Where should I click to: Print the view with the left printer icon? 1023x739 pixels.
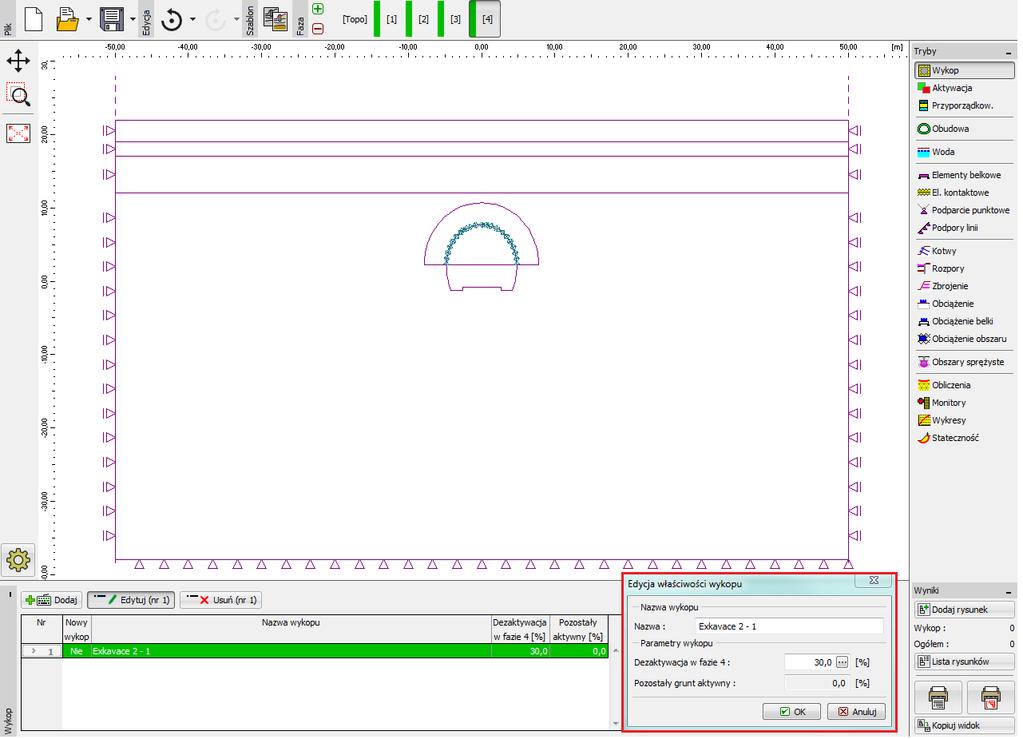pyautogui.click(x=938, y=697)
